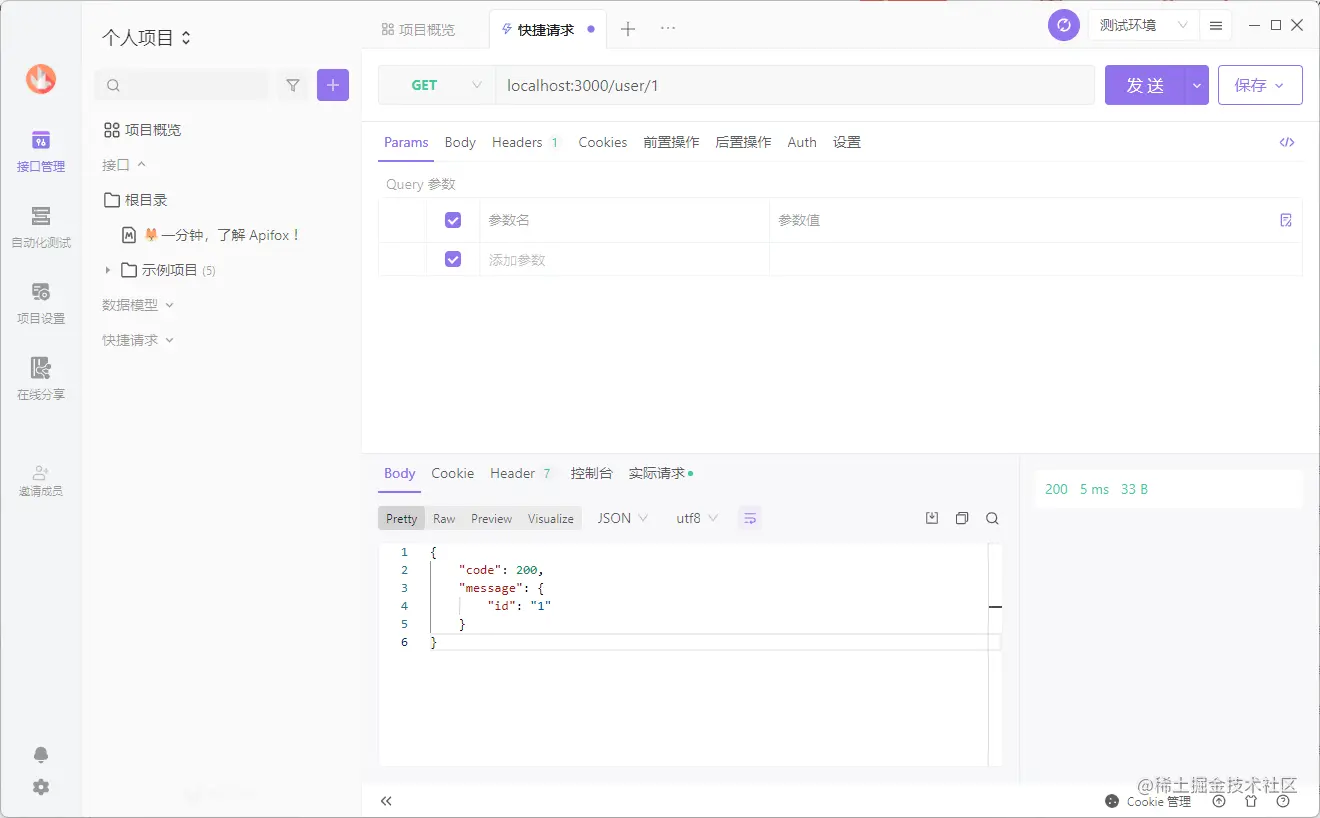The image size is (1320, 818).
Task: Switch response view to Preview
Action: pos(491,518)
